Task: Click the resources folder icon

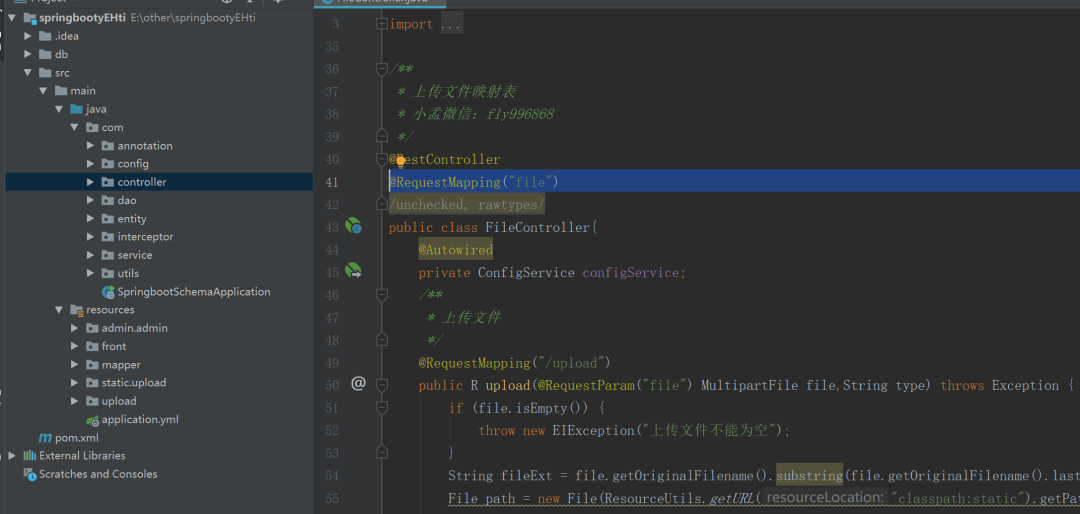Action: pyautogui.click(x=76, y=310)
